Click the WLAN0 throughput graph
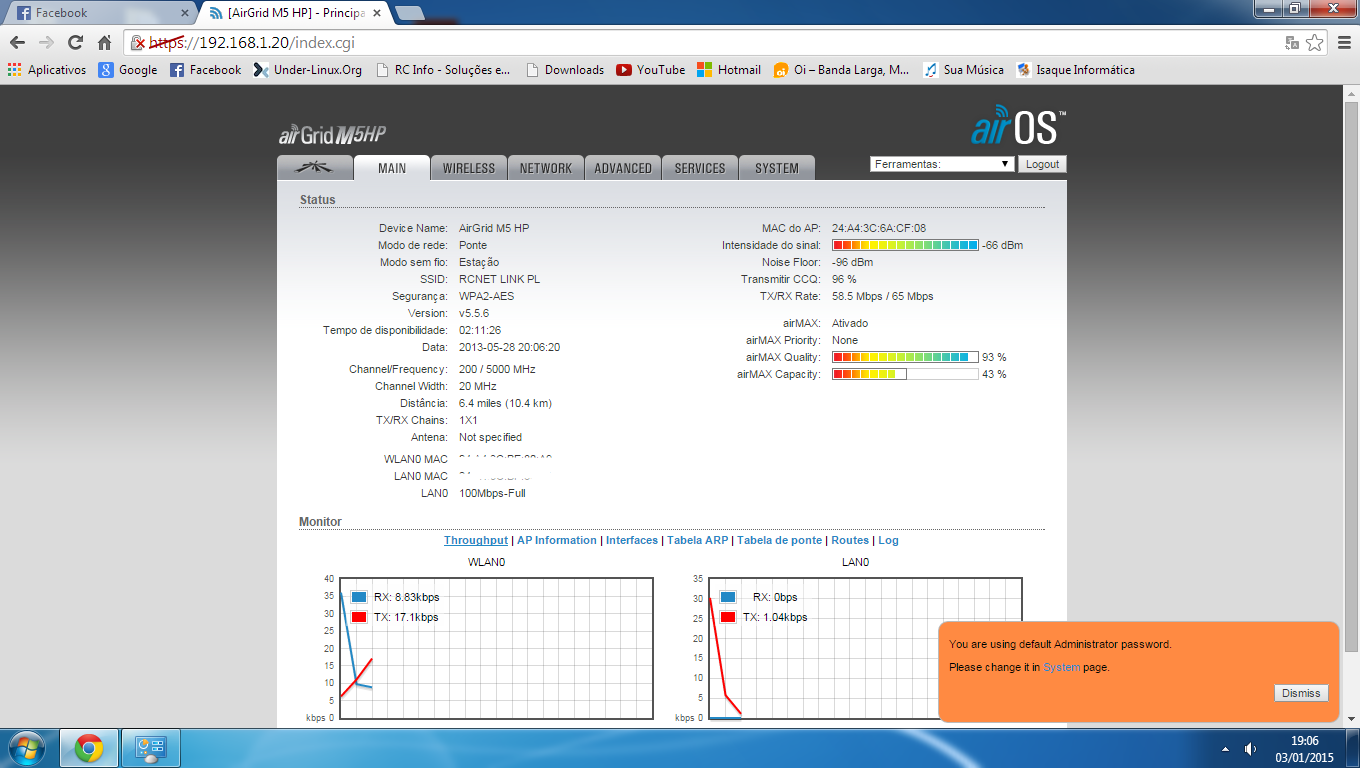This screenshot has width=1360, height=768. (497, 648)
